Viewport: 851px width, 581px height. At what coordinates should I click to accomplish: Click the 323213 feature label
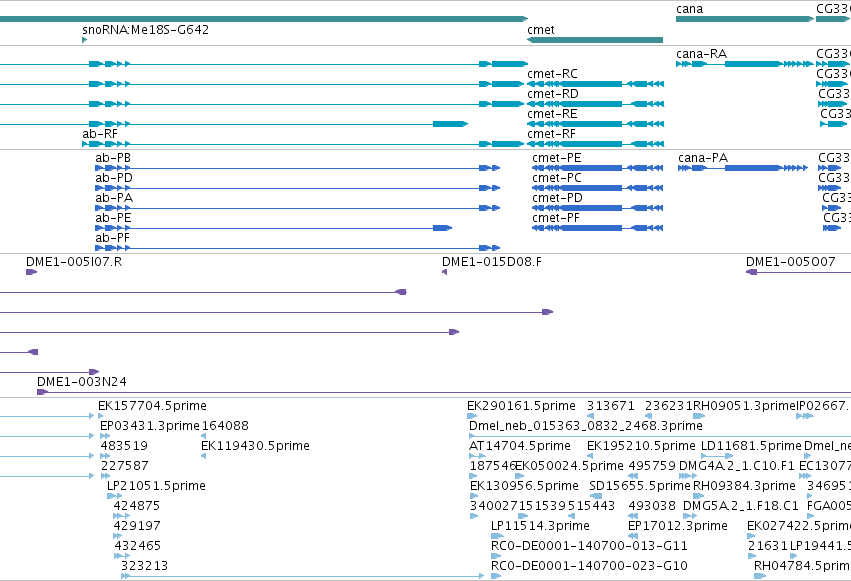click(144, 566)
